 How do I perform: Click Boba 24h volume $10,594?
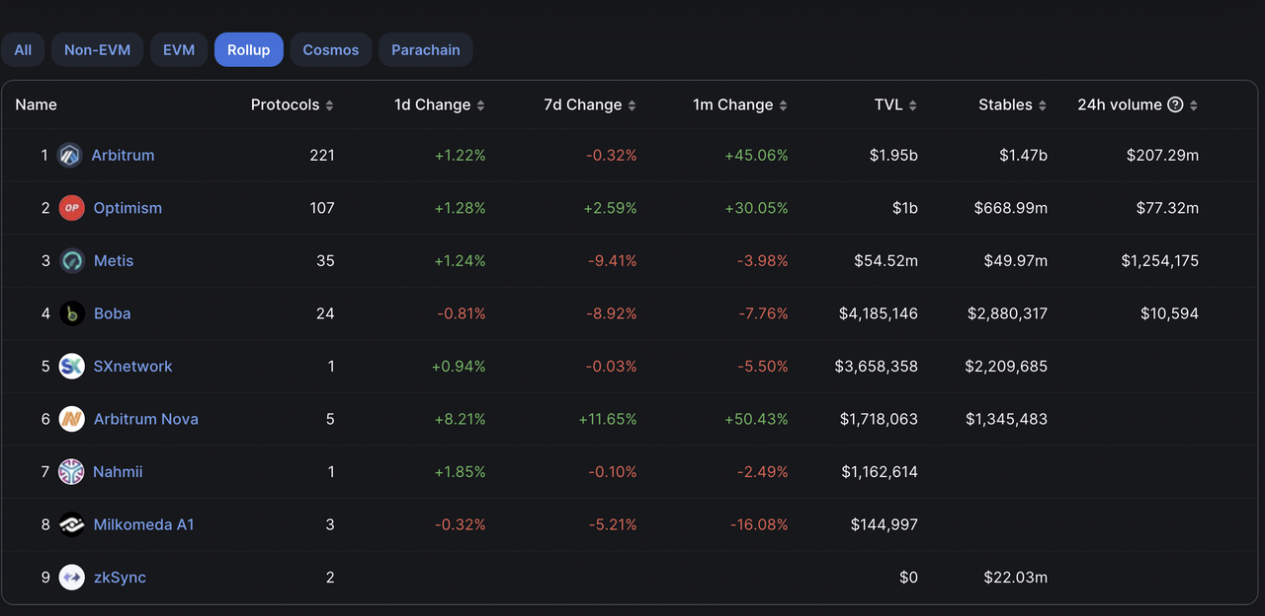click(1170, 314)
